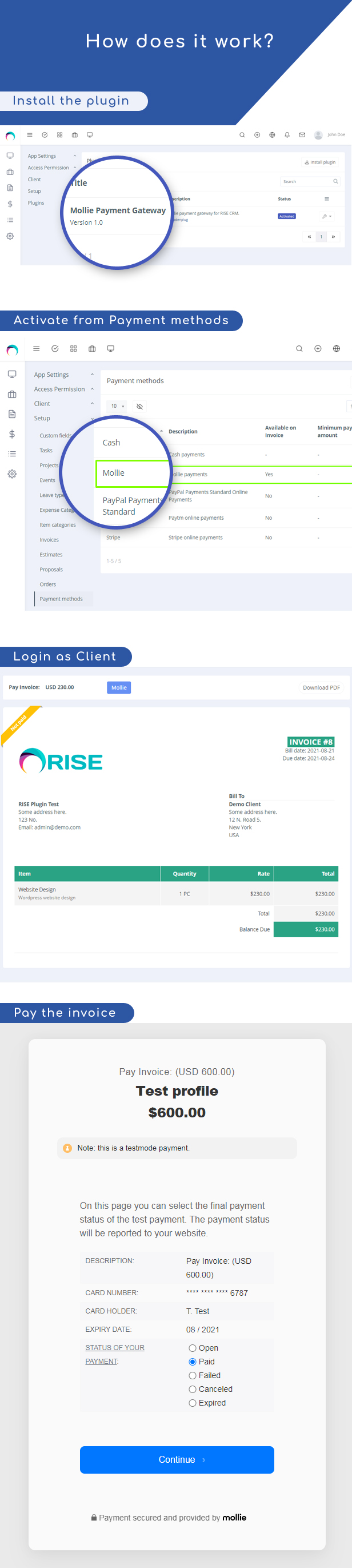Open globe language icon in Plugins screenshot
Viewport: 352px width, 1568px height.
point(272,135)
